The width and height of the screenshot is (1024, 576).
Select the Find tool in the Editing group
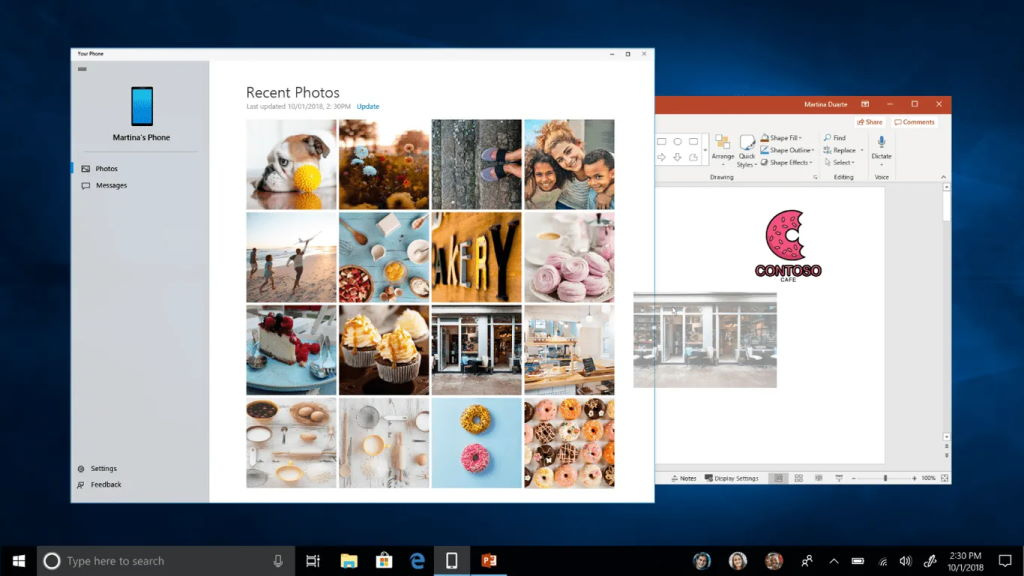[x=836, y=137]
